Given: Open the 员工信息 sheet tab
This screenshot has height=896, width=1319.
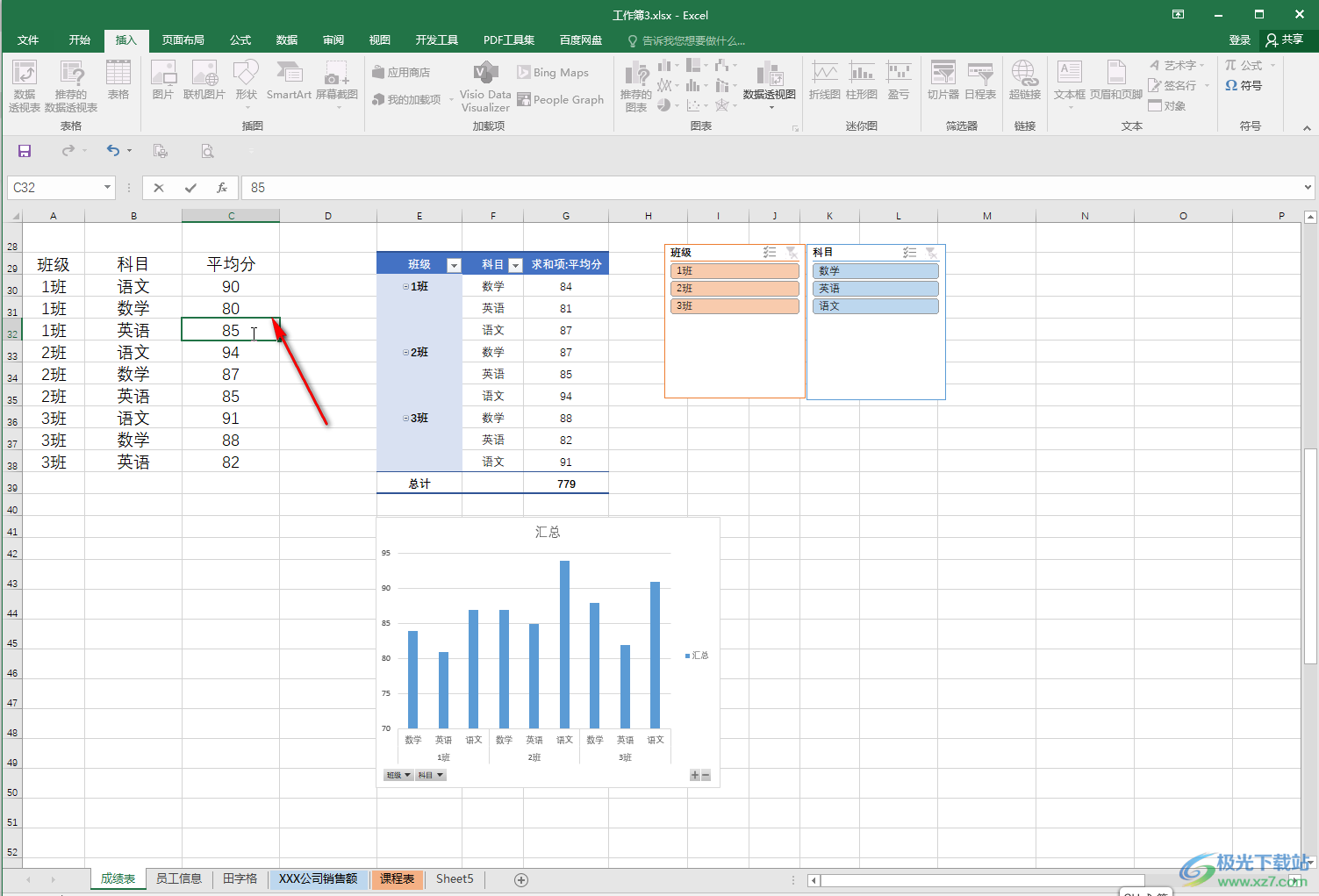Looking at the screenshot, I should (x=179, y=878).
